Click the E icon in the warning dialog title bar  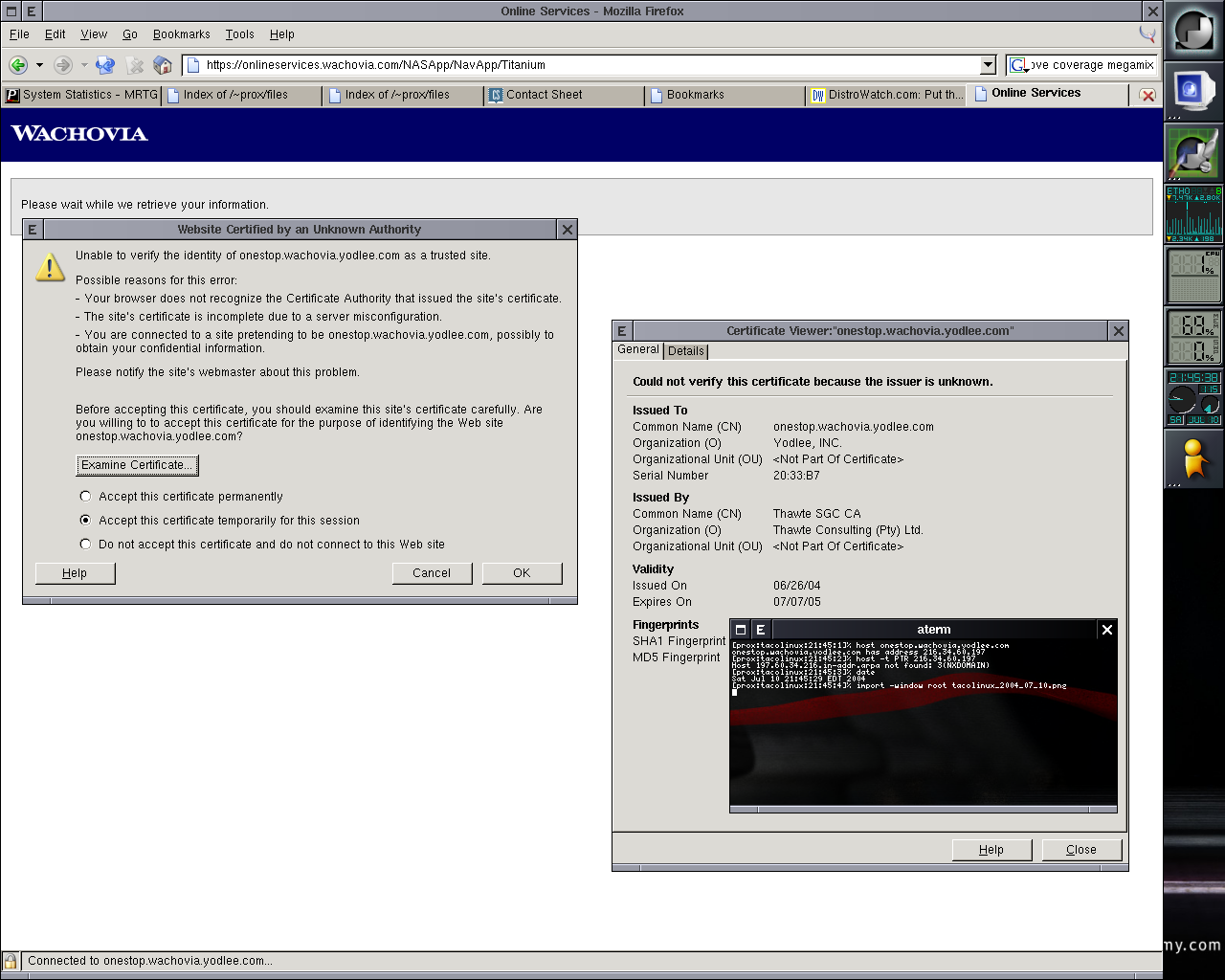(x=33, y=230)
